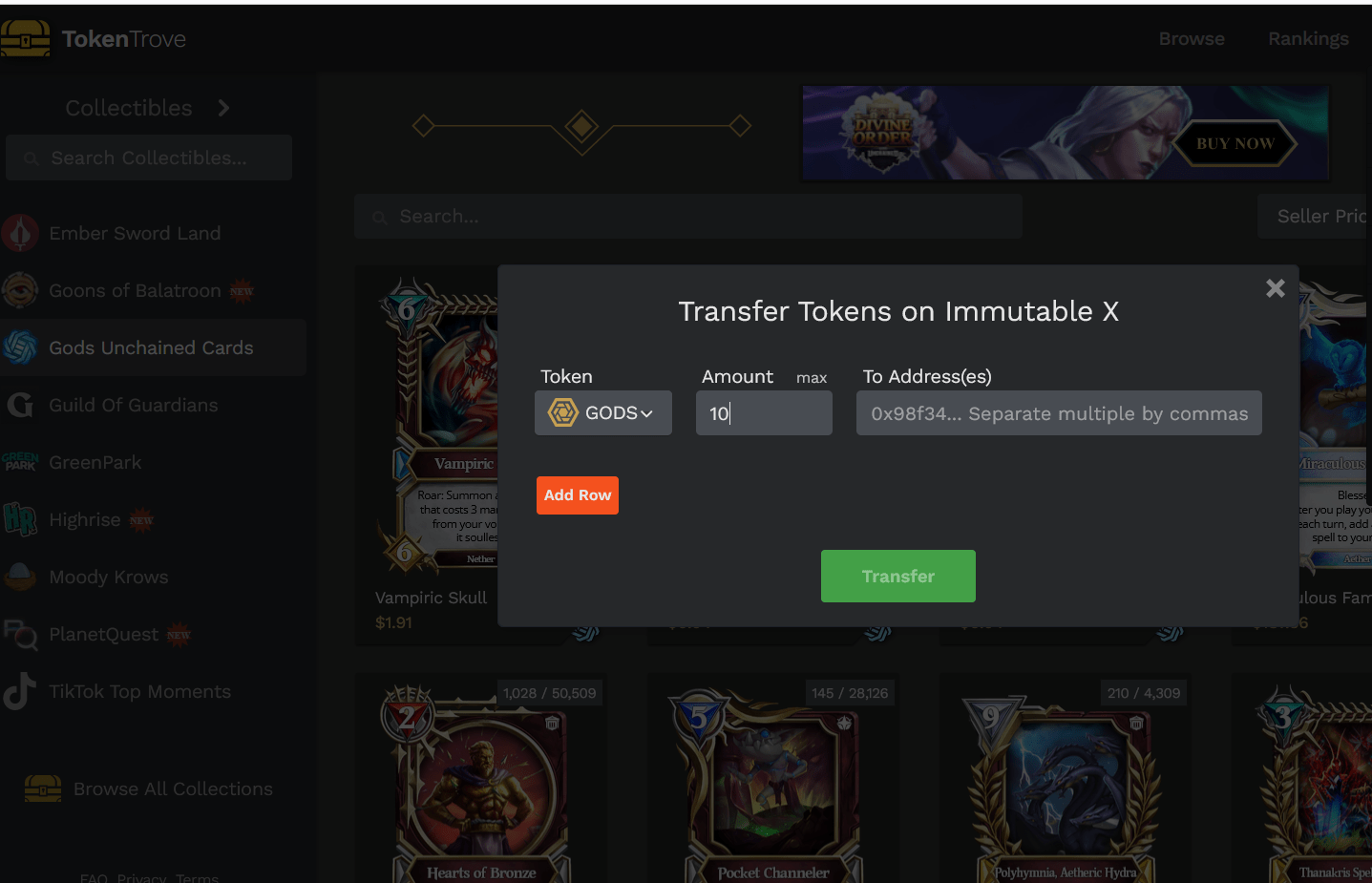Screen dimensions: 1372x883
Task: Close the Transfer Tokens dialog
Action: tap(1275, 288)
